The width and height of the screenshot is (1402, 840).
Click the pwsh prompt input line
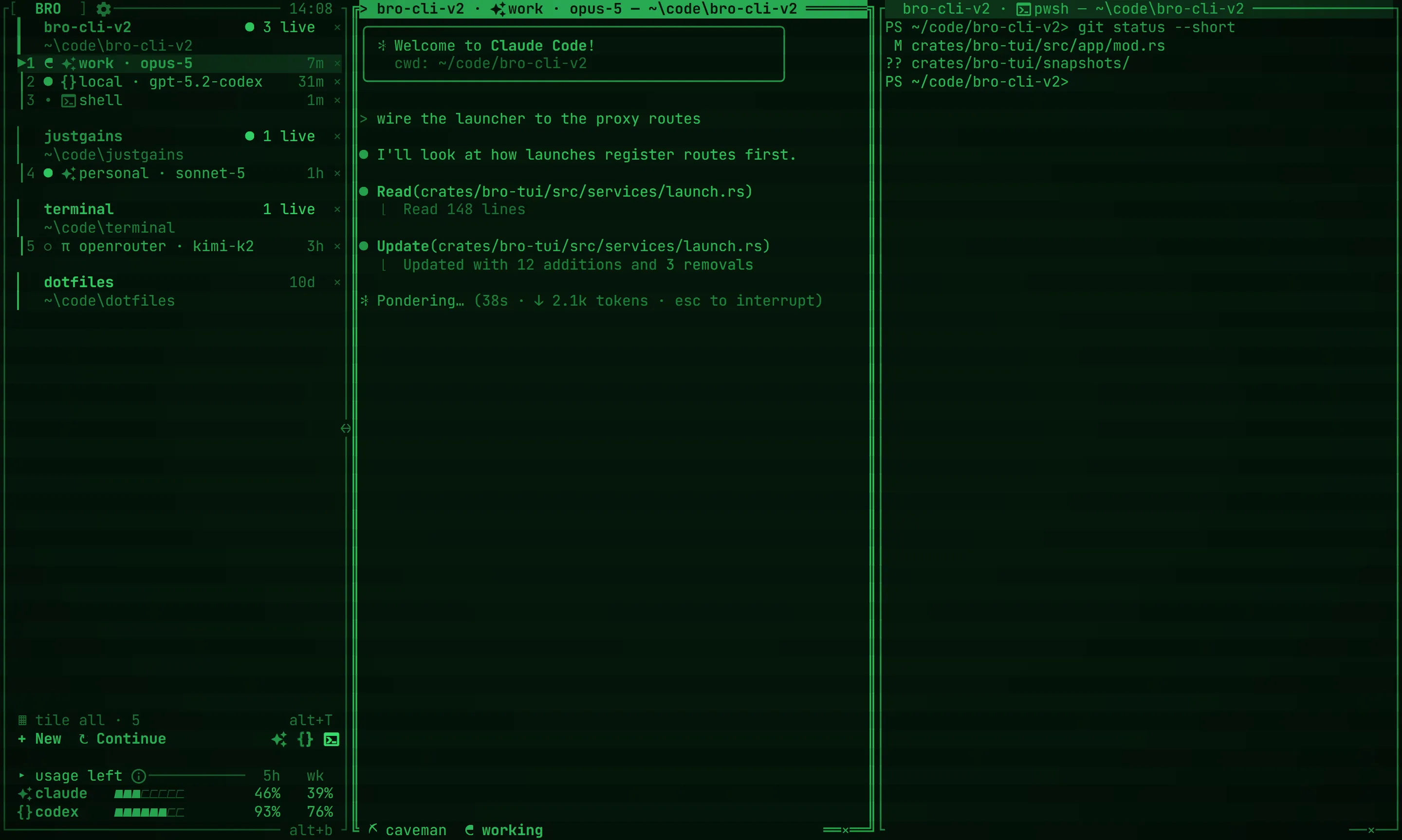(977, 82)
